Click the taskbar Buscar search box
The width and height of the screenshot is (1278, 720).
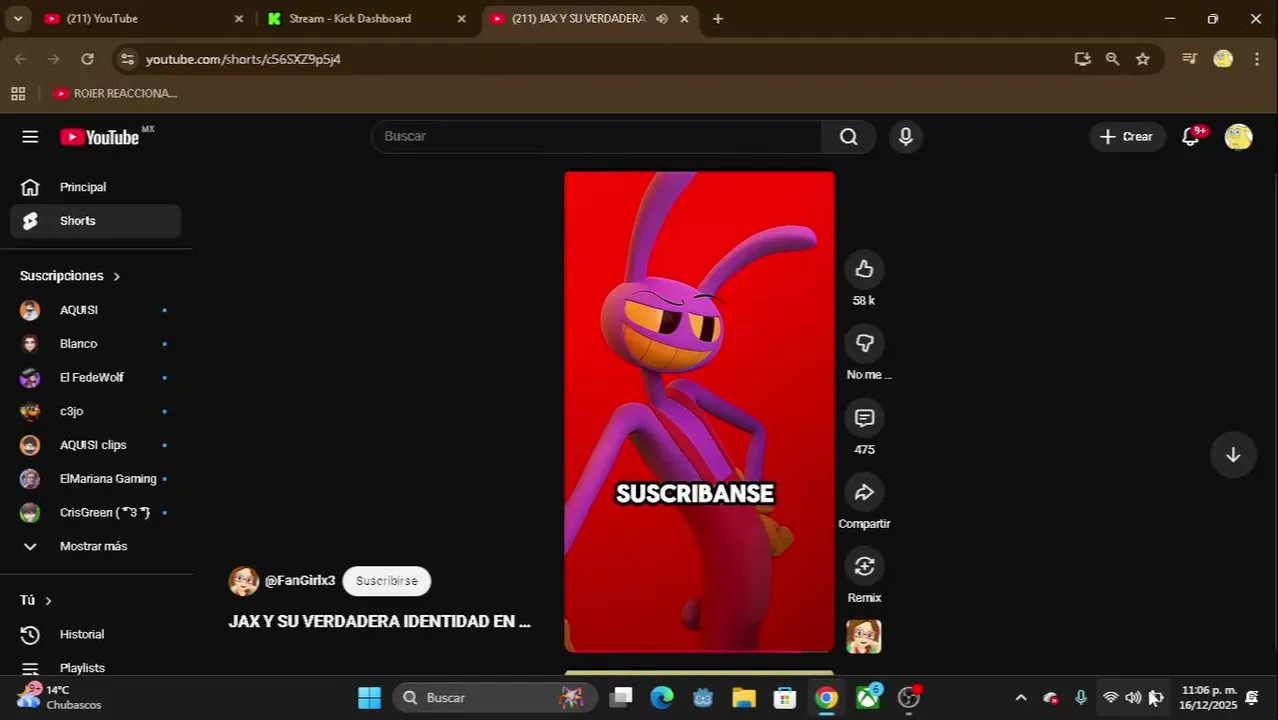coord(495,698)
